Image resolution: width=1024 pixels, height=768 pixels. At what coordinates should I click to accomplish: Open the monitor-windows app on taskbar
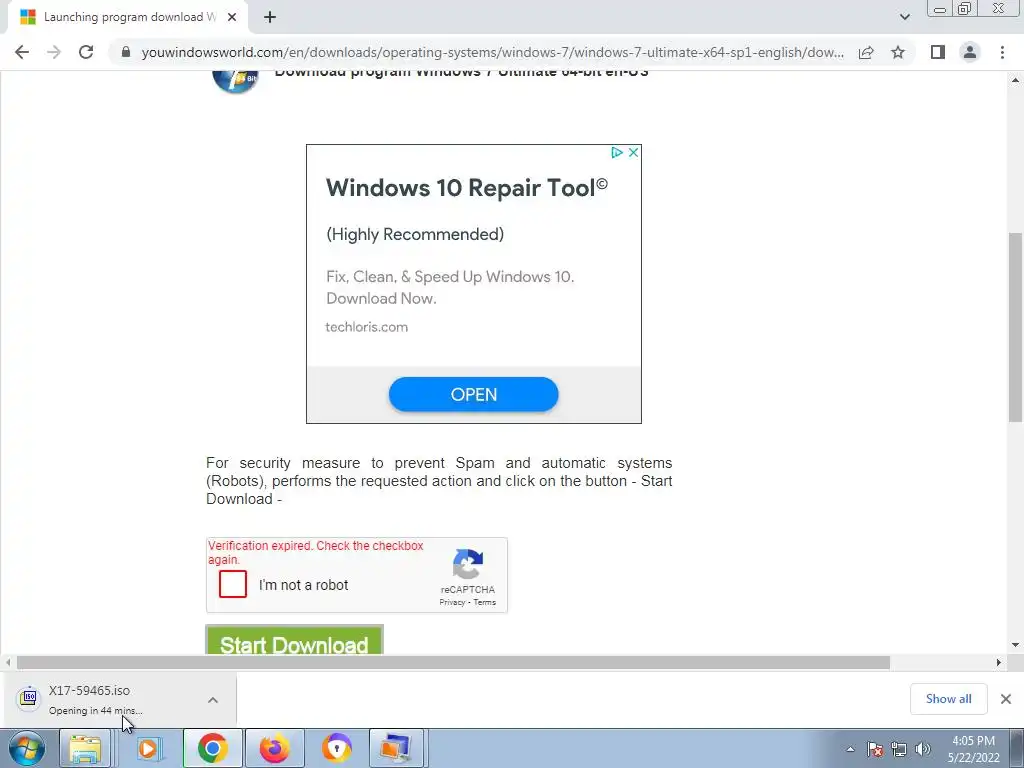(x=398, y=748)
